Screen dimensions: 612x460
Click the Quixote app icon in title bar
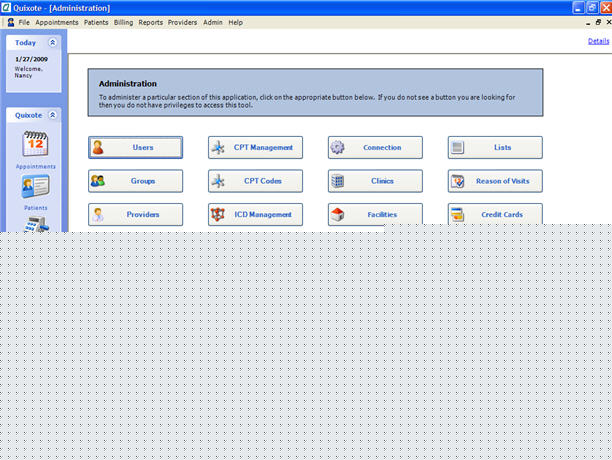pos(6,7)
